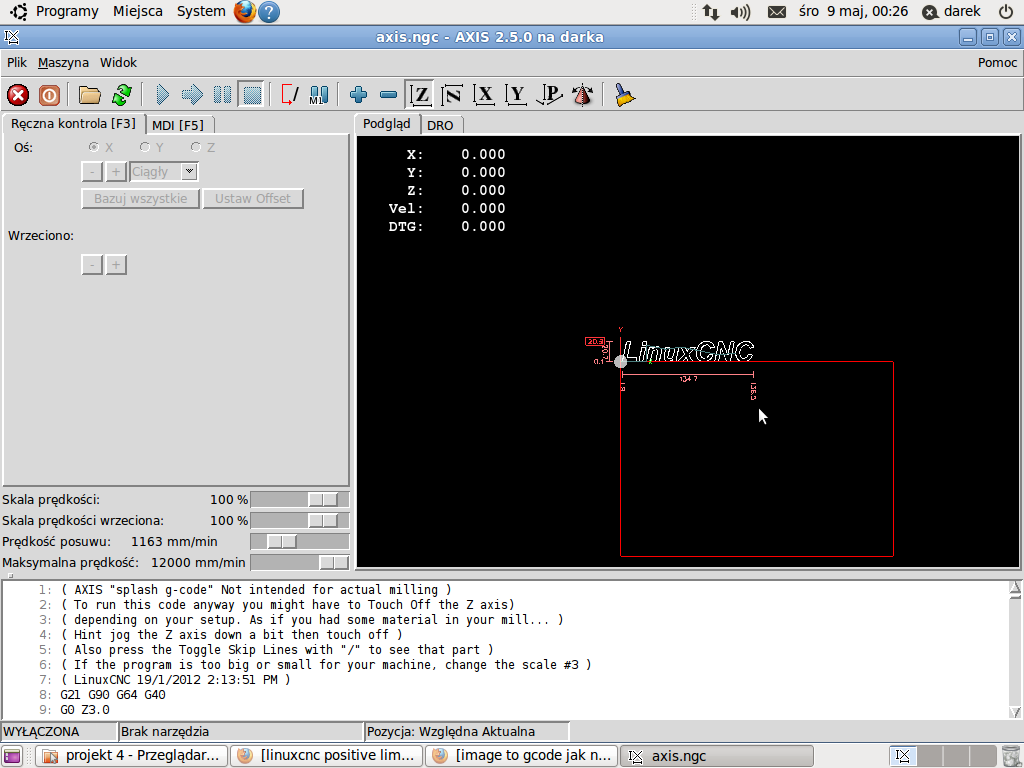Viewport: 1024px width, 768px height.
Task: Open the mail indicator icon
Action: 776,12
